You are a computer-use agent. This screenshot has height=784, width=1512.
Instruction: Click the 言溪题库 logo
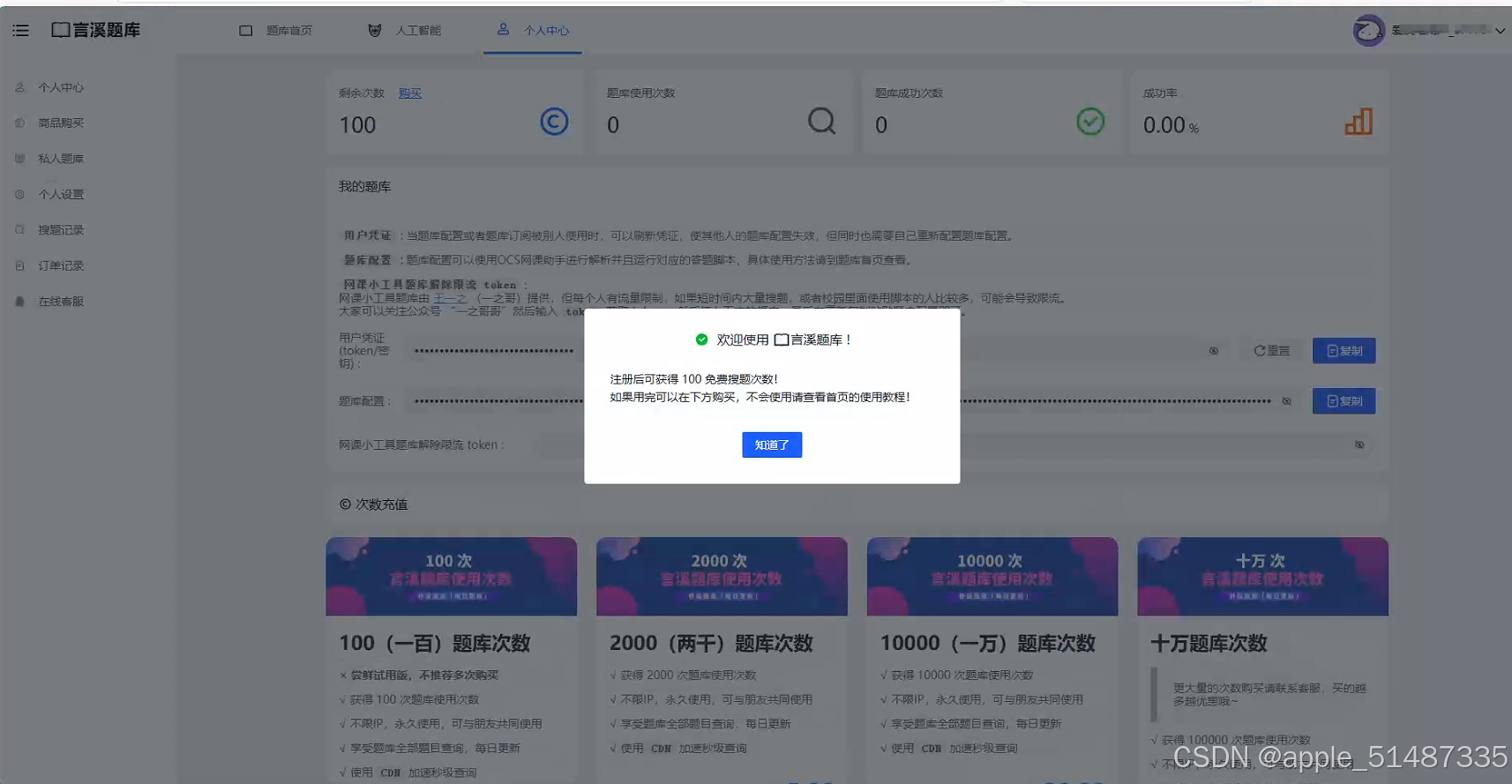pyautogui.click(x=96, y=30)
